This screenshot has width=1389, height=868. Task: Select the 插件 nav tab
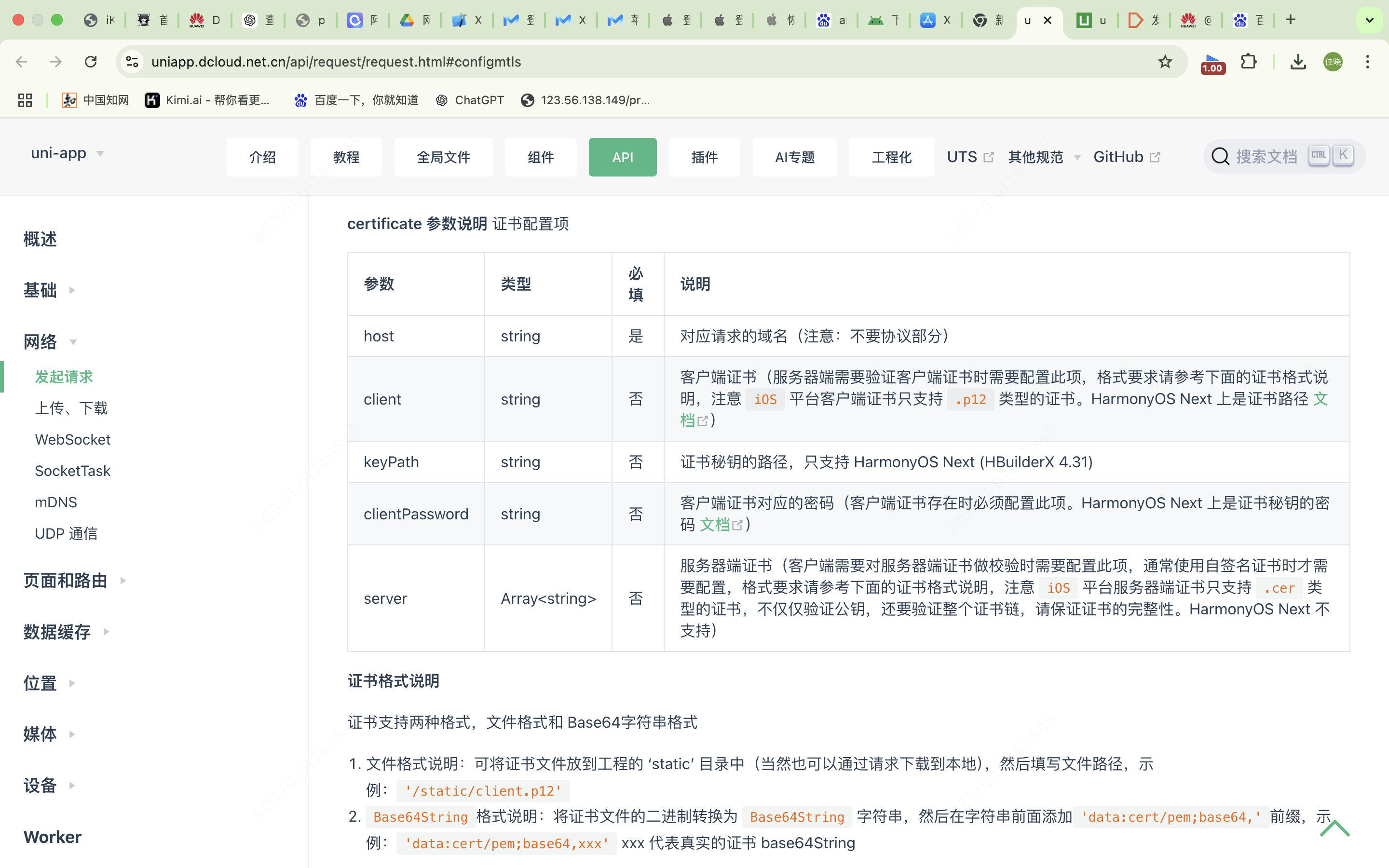[704, 157]
